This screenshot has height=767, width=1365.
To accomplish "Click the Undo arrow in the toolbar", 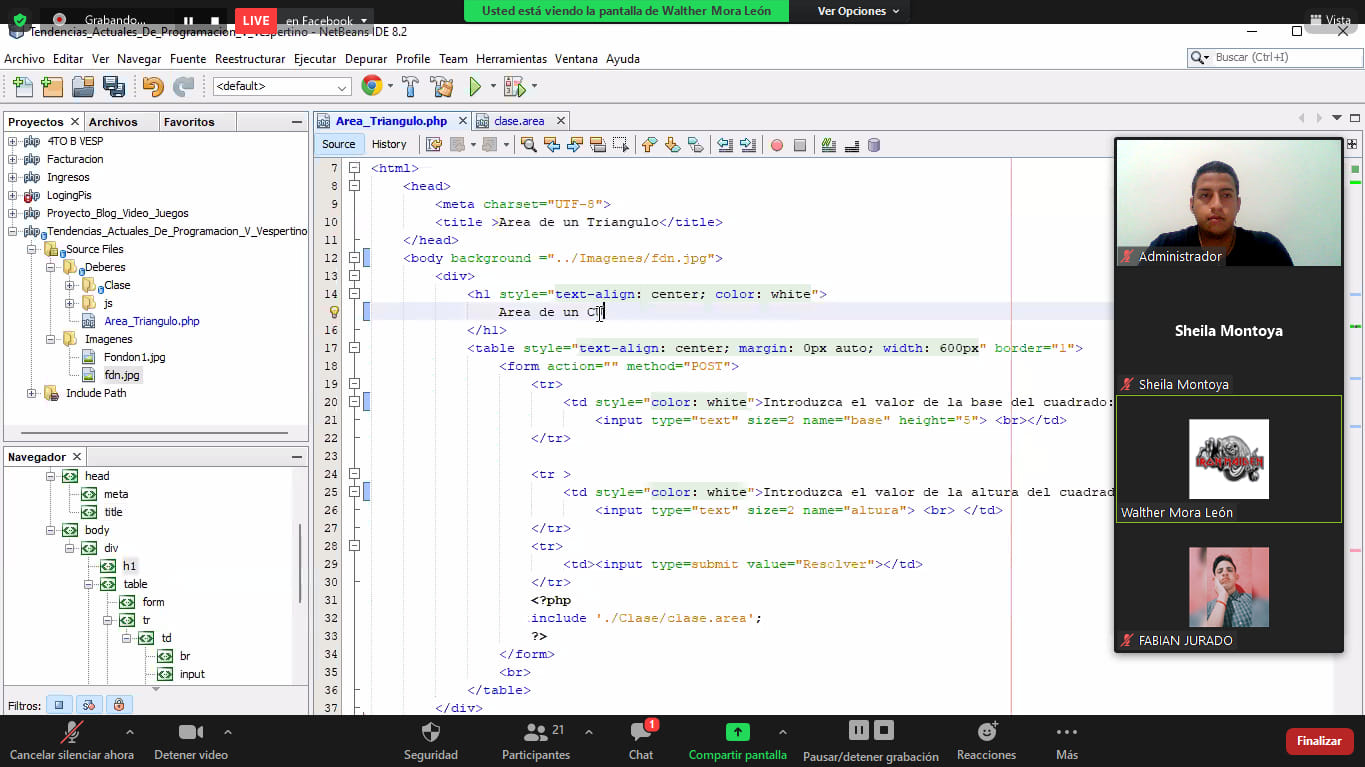I will [x=152, y=87].
